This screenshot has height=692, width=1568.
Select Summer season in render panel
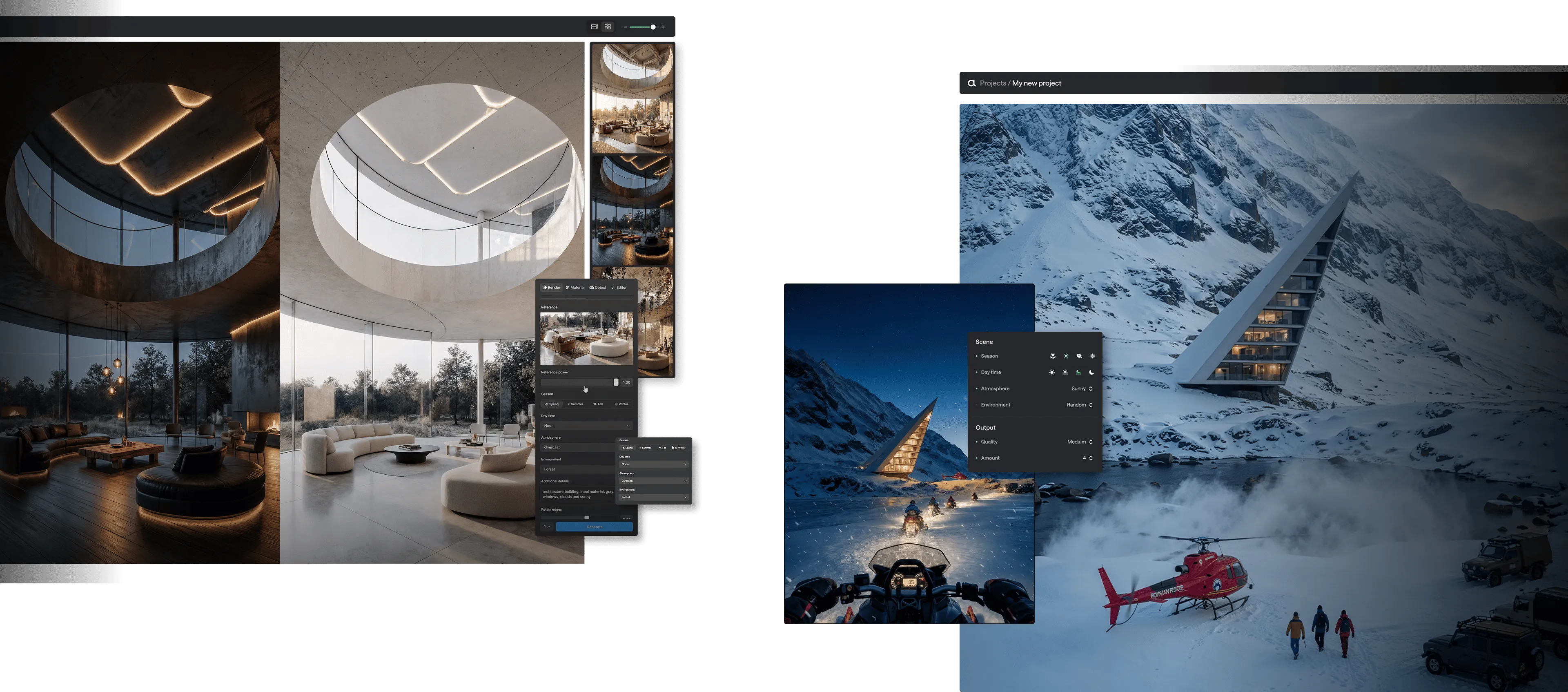click(x=575, y=404)
